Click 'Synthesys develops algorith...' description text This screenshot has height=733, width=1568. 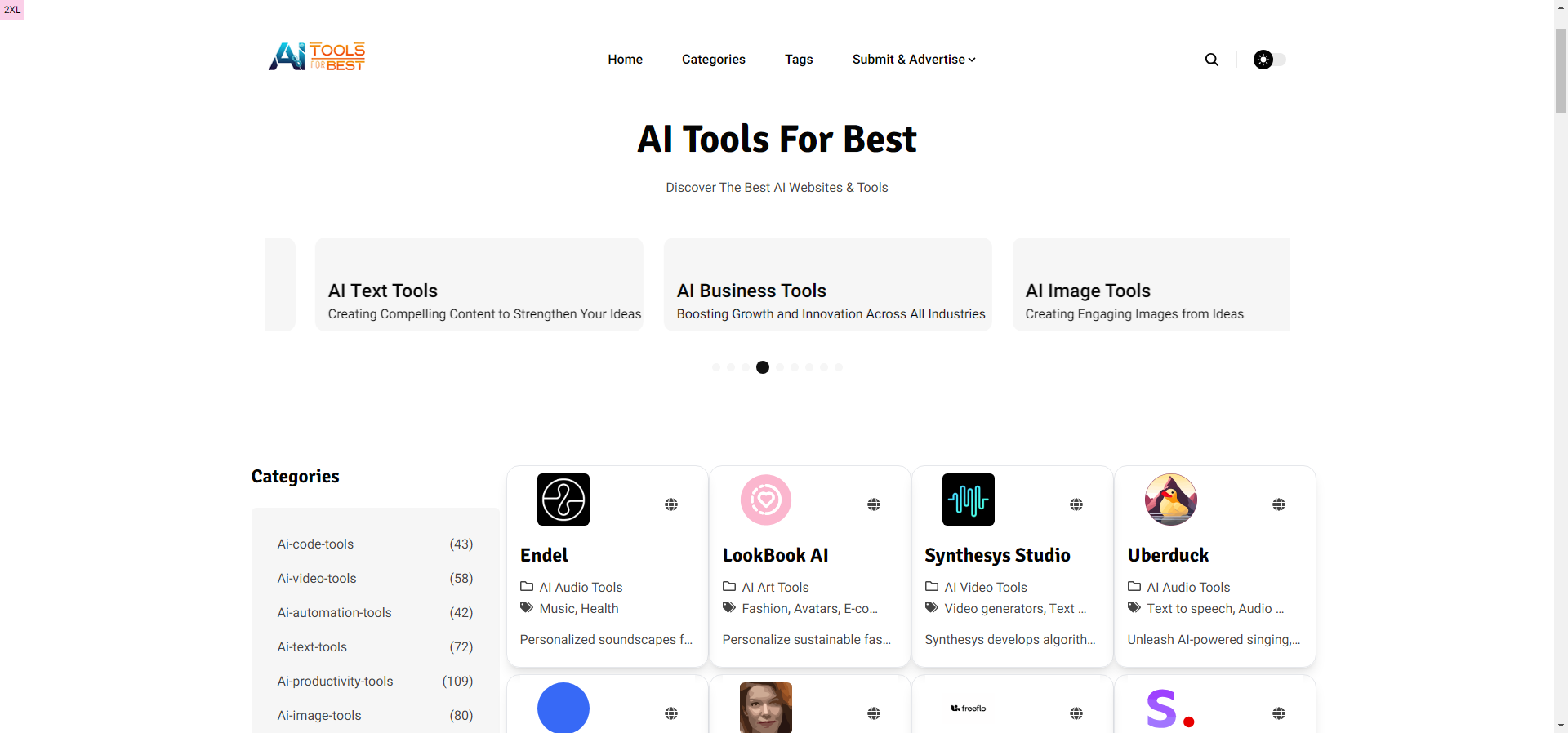point(1010,640)
